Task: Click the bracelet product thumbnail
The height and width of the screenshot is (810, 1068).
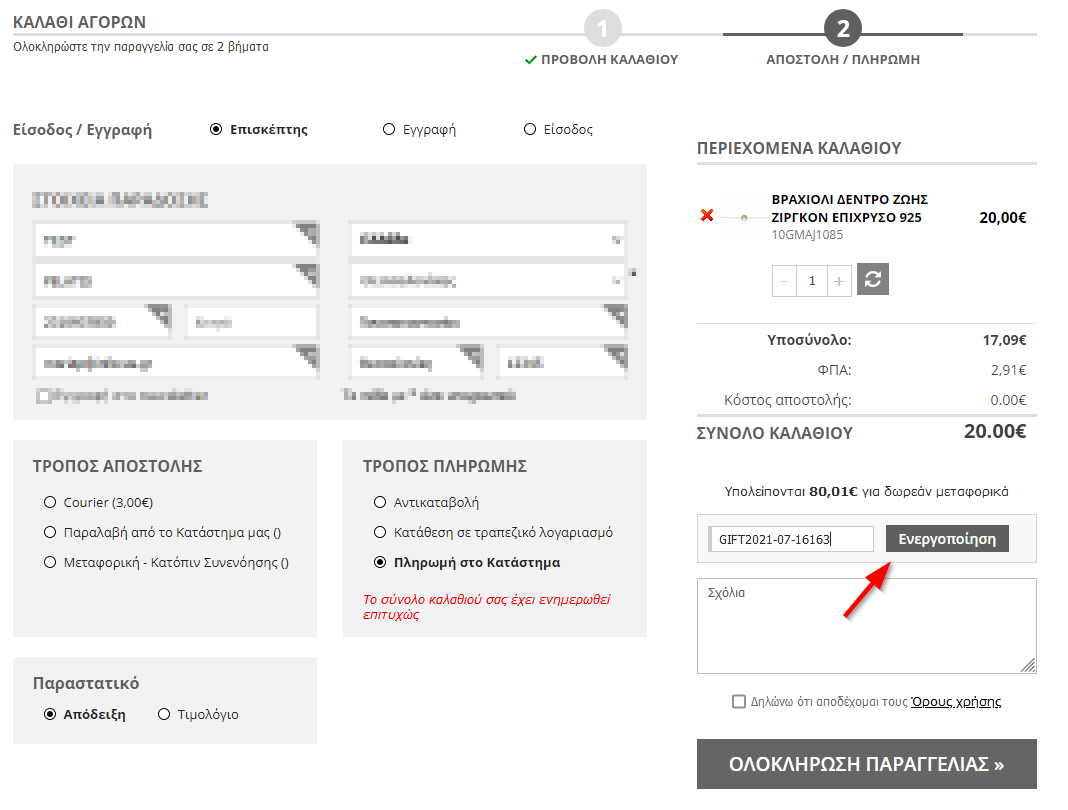Action: click(x=743, y=217)
